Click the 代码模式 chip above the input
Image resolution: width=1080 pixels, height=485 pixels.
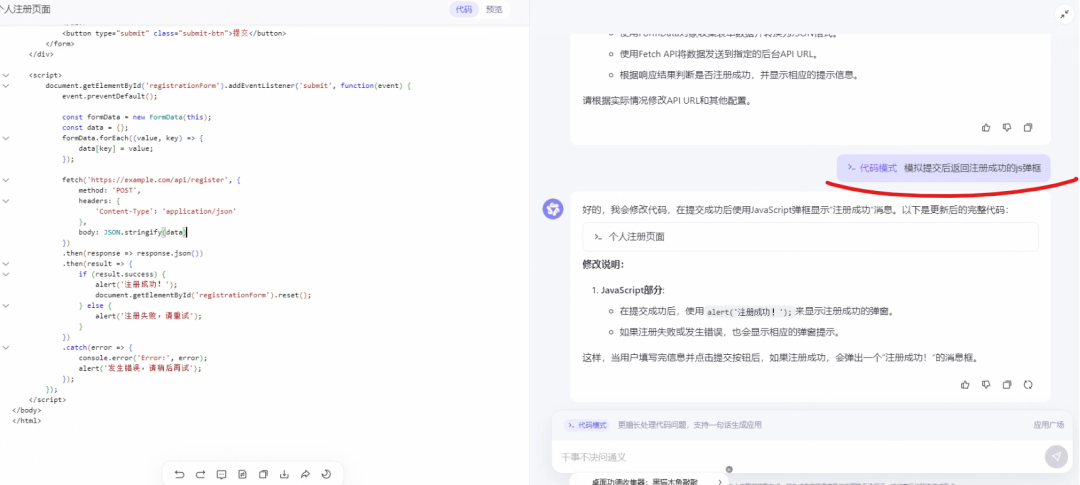pos(587,425)
